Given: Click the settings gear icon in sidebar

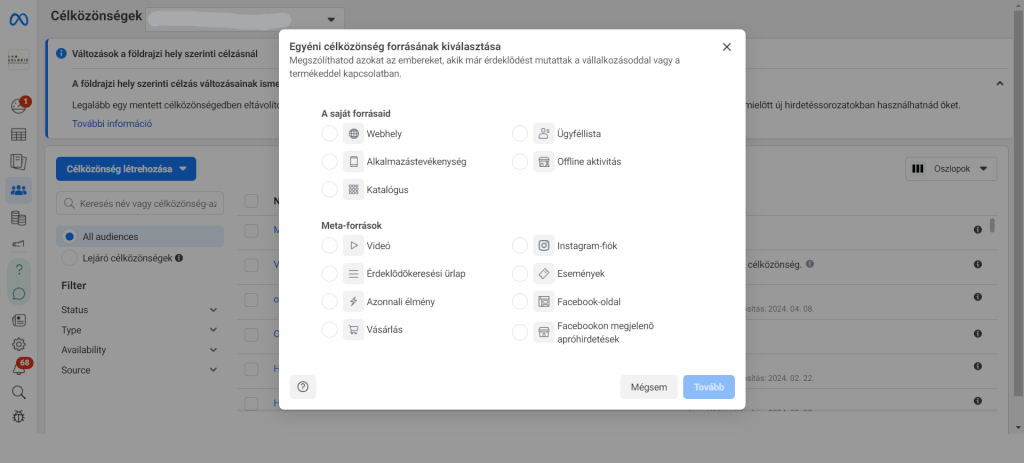Looking at the screenshot, I should coord(18,344).
